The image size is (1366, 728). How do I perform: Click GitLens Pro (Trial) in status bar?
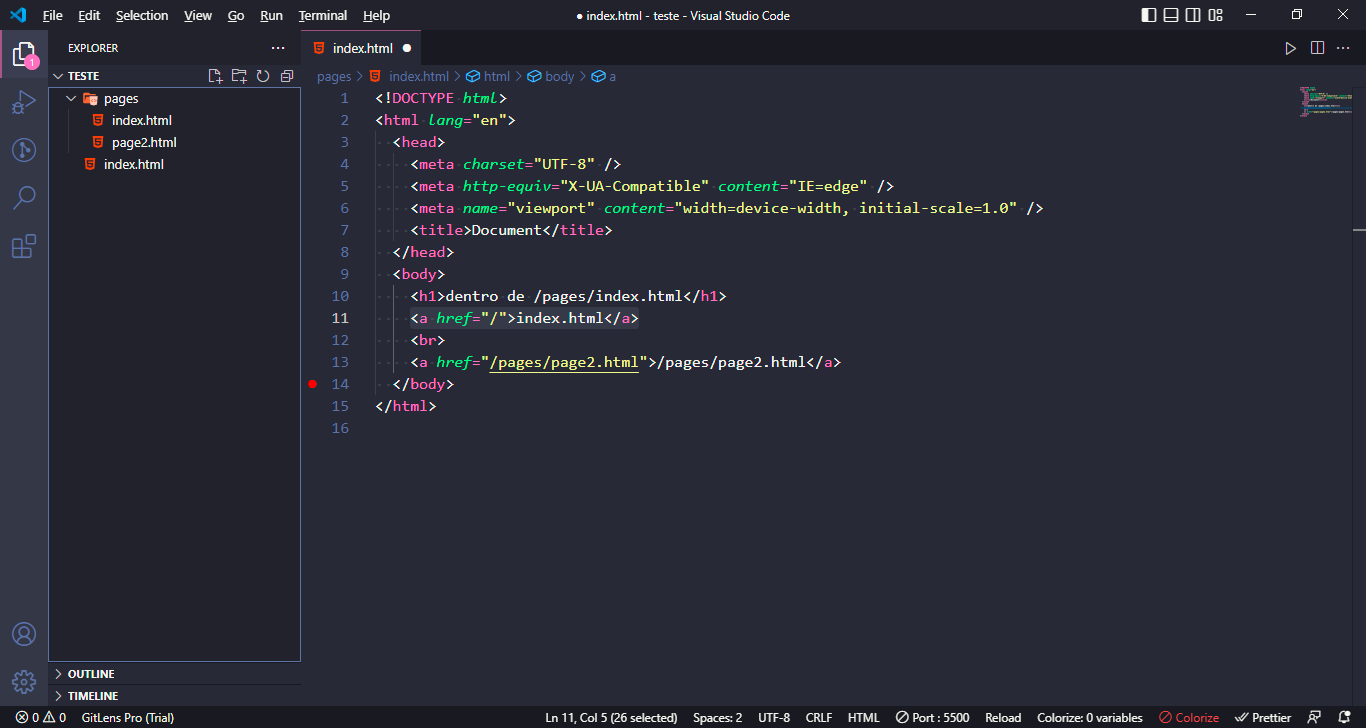[128, 717]
